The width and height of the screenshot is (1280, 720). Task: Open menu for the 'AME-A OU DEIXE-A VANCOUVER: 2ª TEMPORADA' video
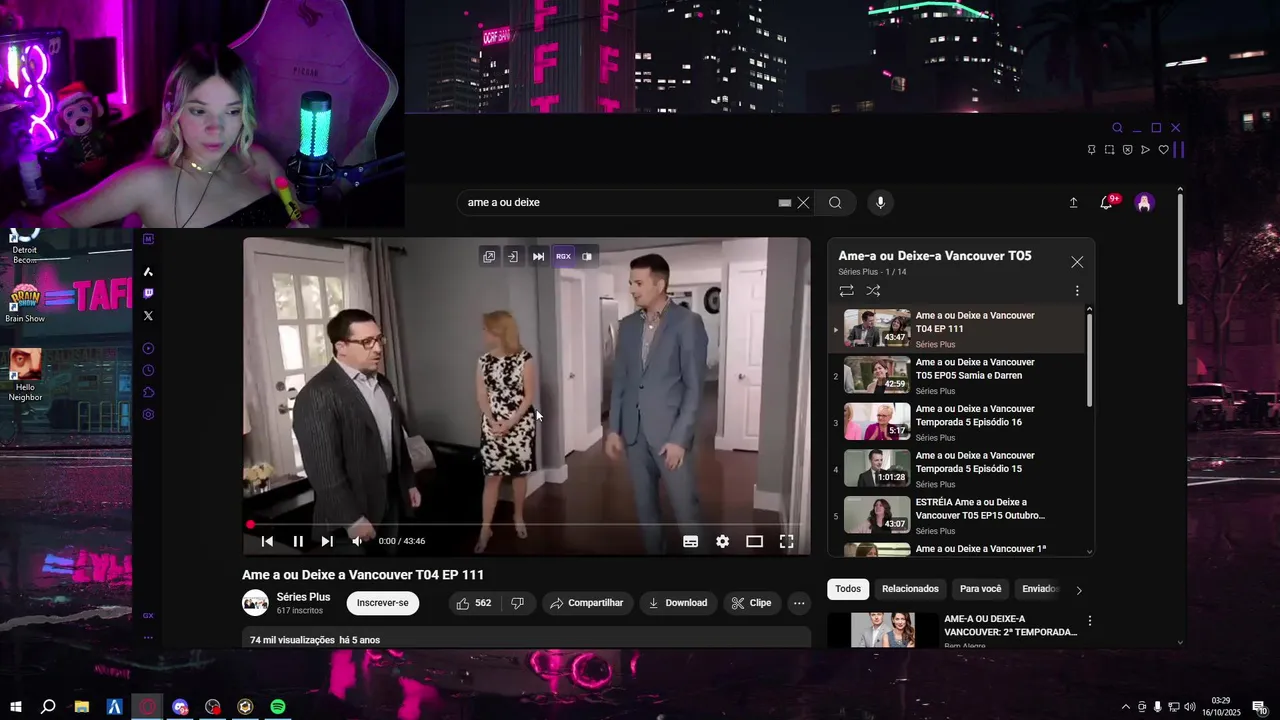coord(1089,621)
